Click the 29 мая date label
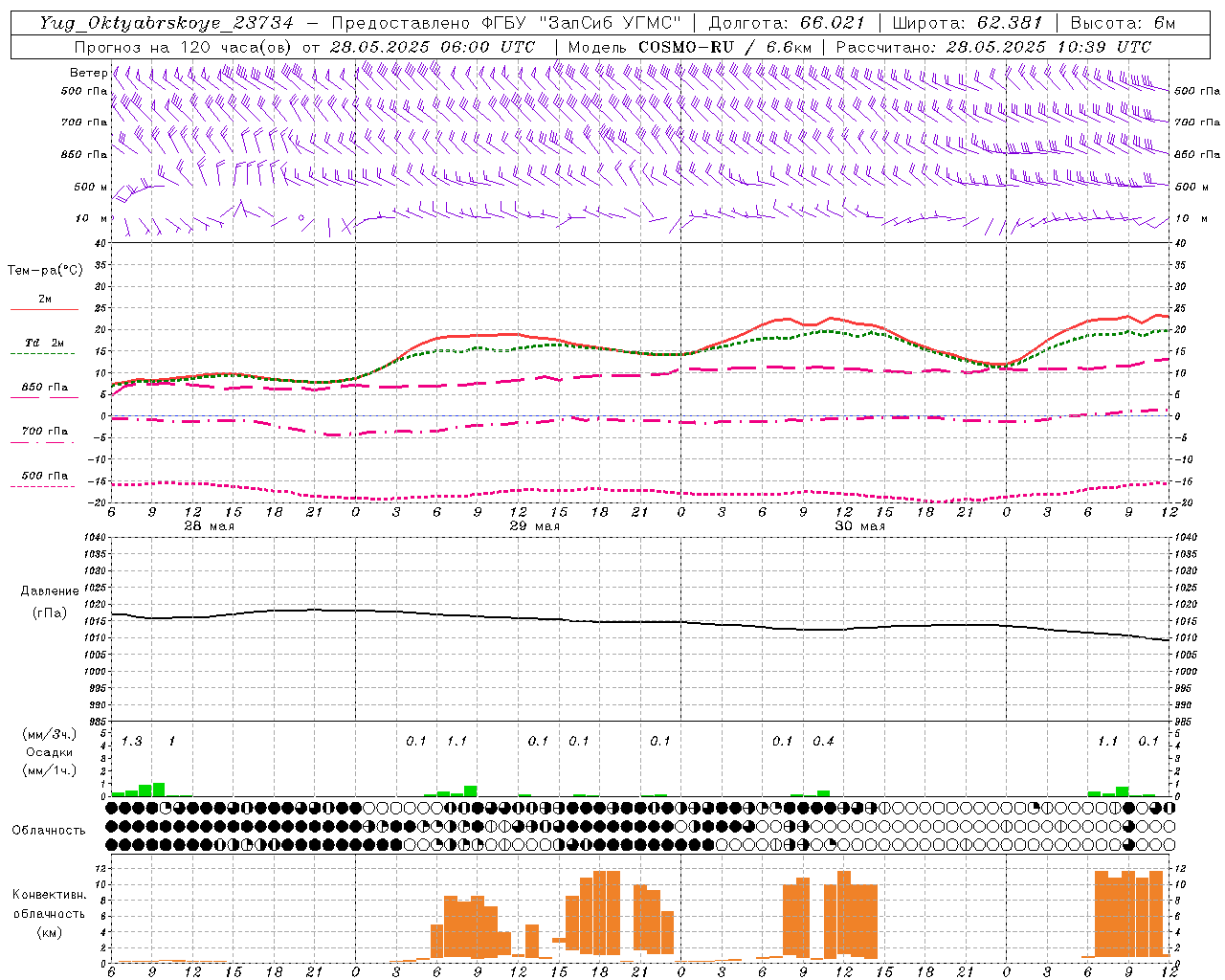 pos(534,526)
